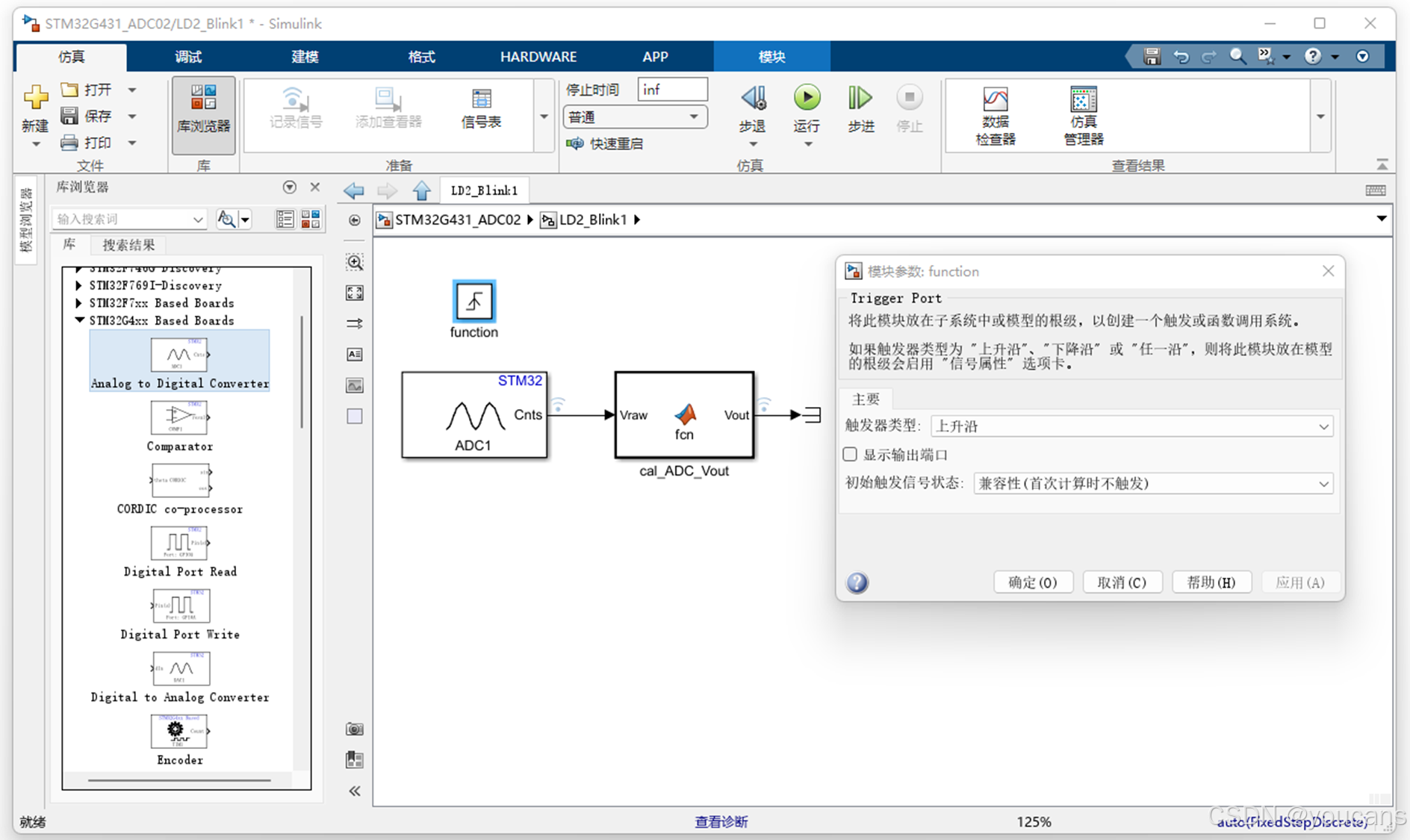Click the 应用 (Apply) button in the dialog
Image resolution: width=1410 pixels, height=840 pixels.
point(1300,582)
